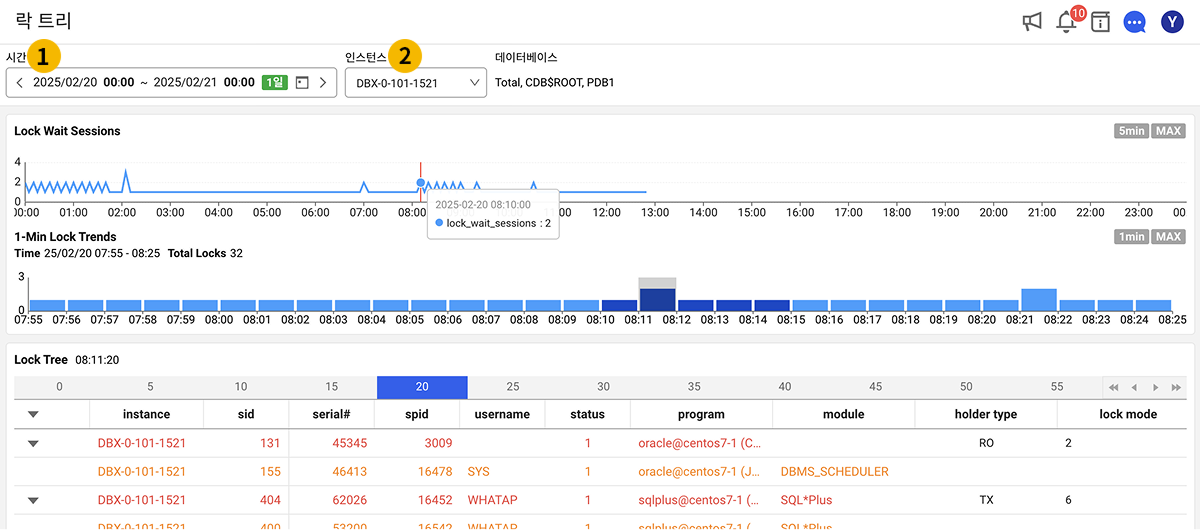Open the calendar picker icon

click(x=302, y=83)
